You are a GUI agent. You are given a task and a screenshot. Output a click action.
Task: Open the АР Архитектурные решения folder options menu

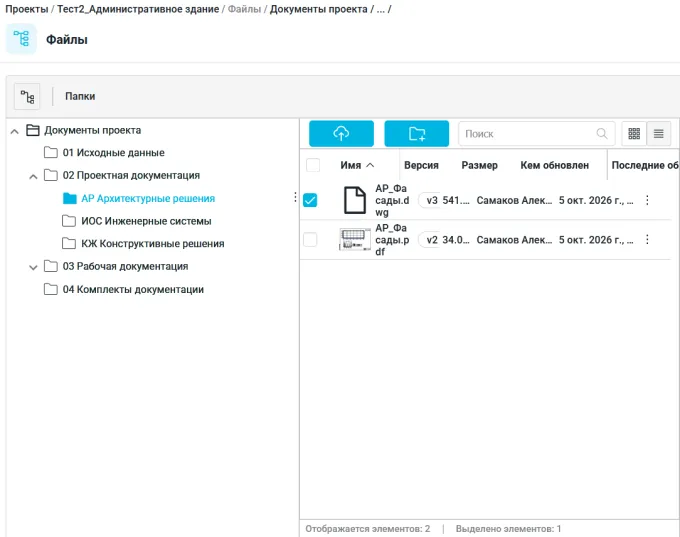pos(295,198)
